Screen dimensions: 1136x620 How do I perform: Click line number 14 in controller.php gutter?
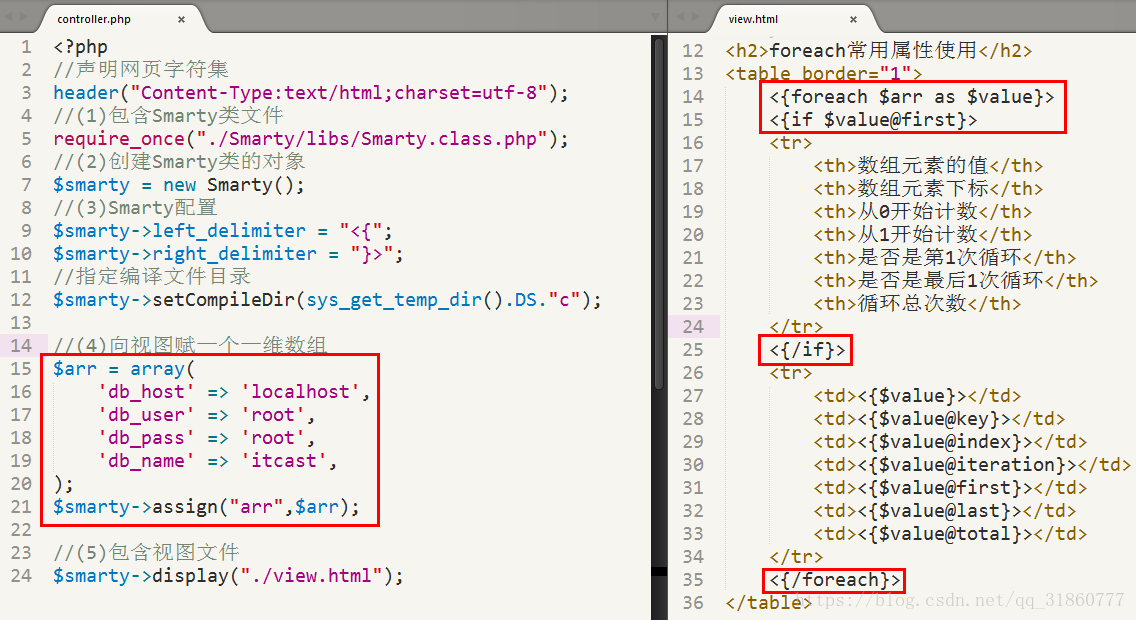[21, 345]
